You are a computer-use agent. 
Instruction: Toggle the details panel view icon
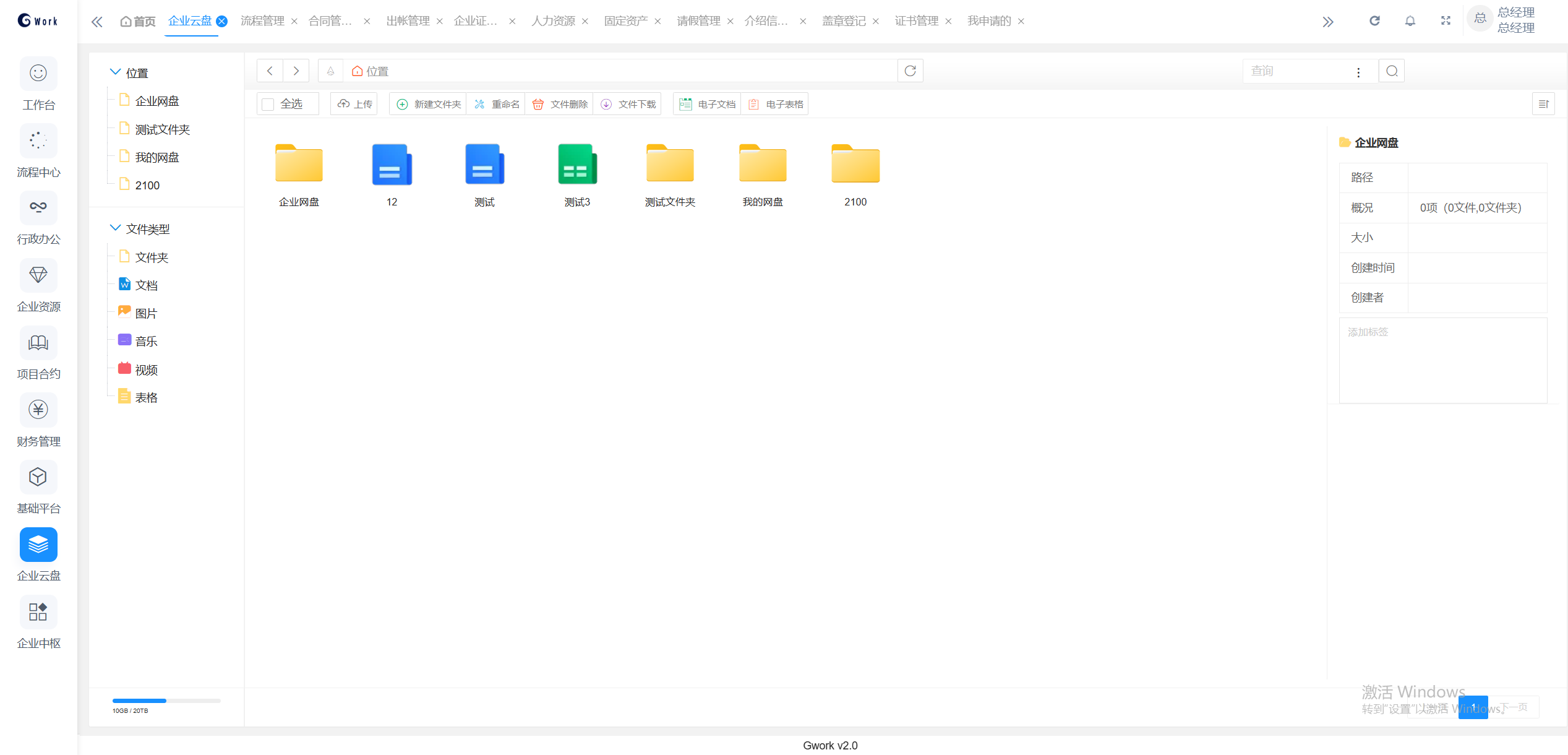click(x=1543, y=104)
